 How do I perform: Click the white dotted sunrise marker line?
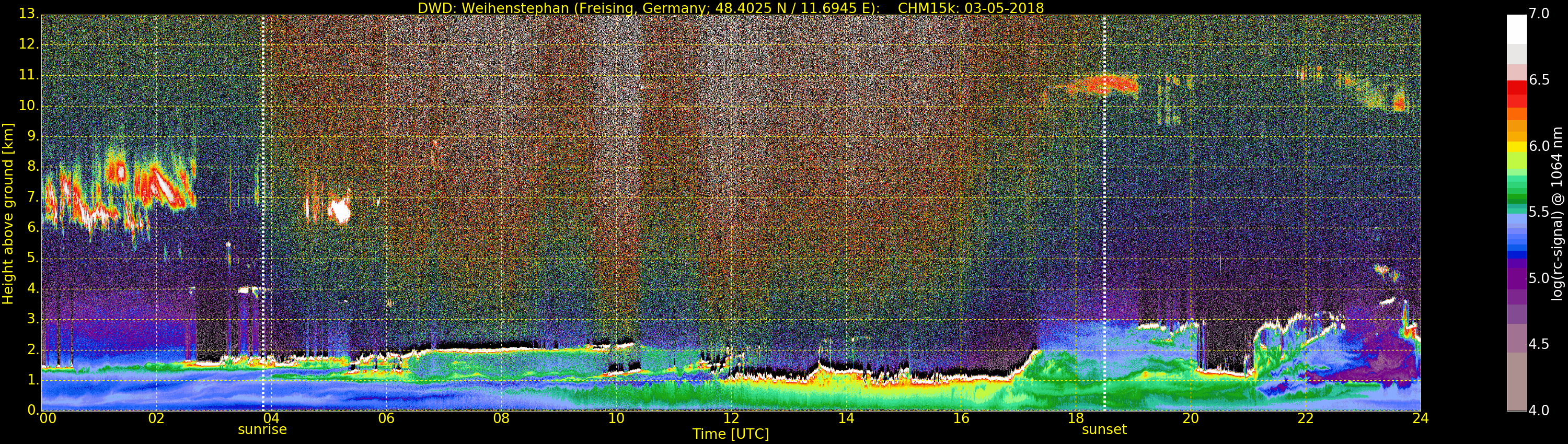coord(263,213)
